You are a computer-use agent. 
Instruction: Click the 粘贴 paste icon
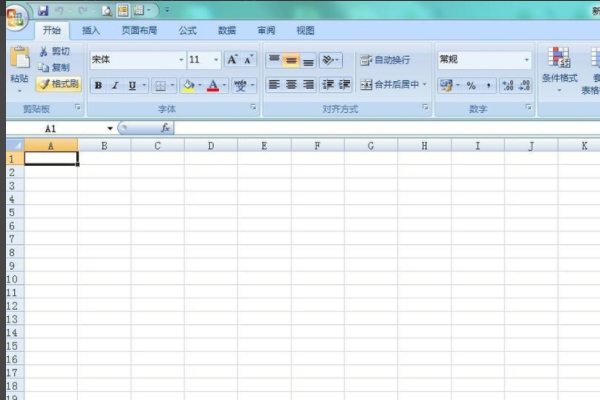20,57
